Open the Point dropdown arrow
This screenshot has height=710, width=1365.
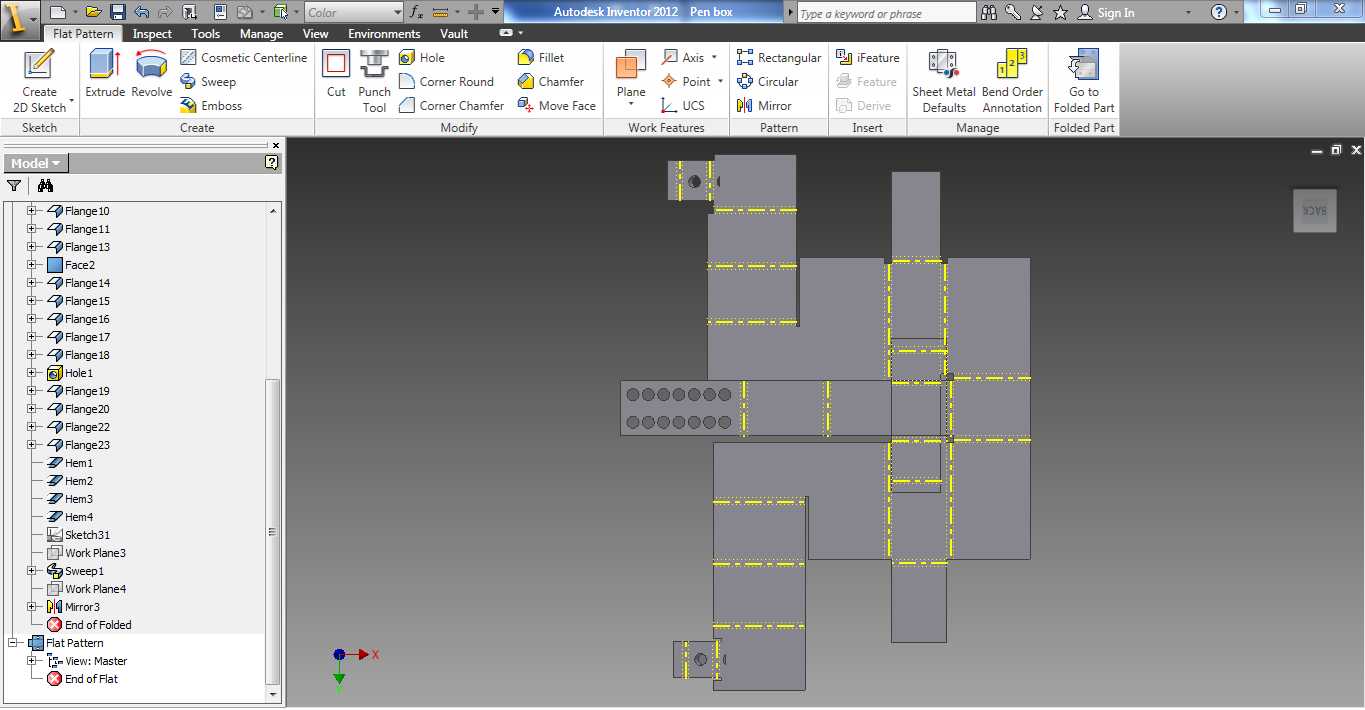coord(719,81)
